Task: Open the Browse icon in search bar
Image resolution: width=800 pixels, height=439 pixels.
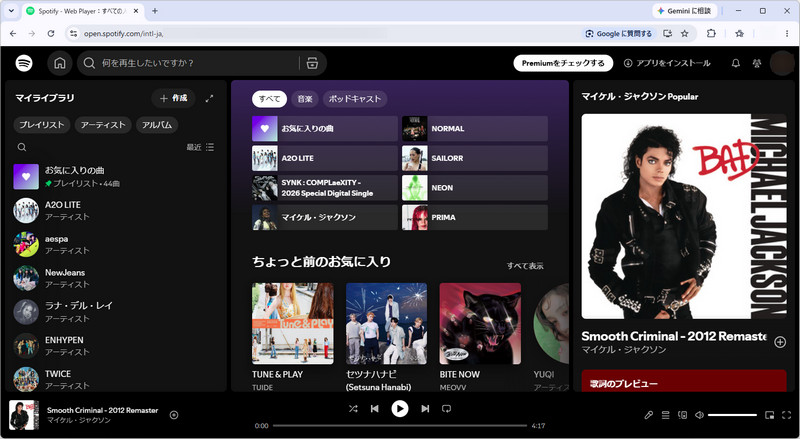Action: (312, 63)
